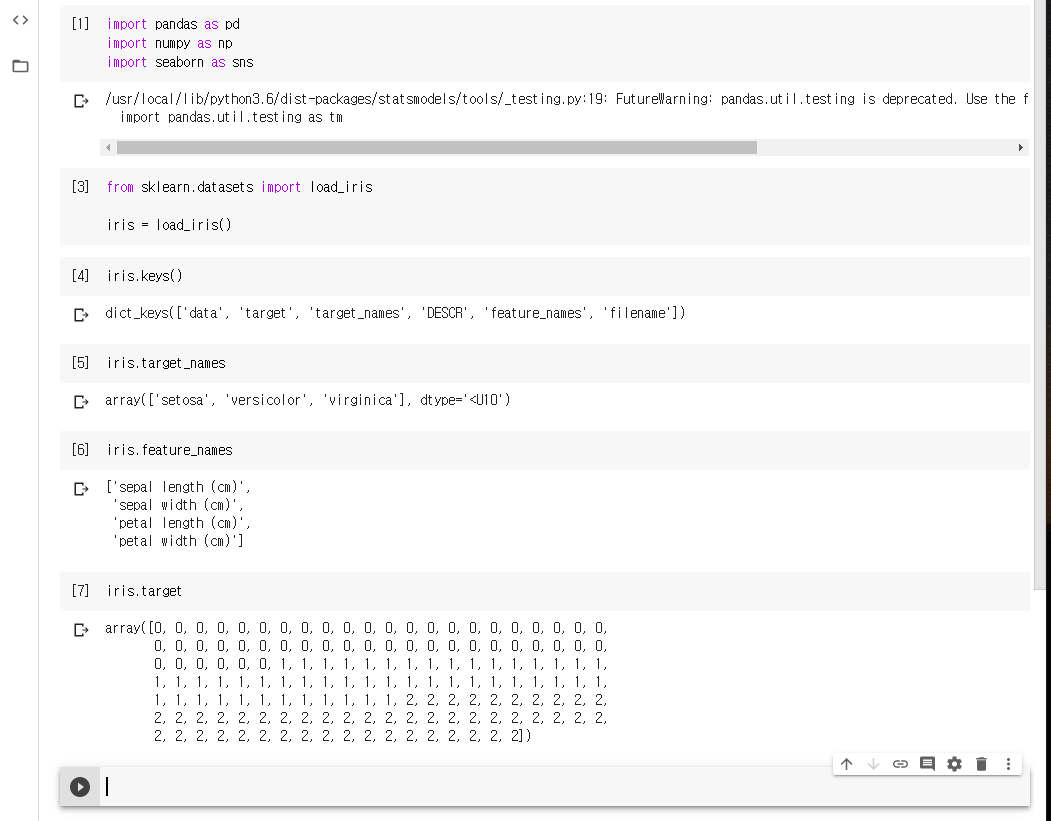1051x821 pixels.
Task: Click output icon next to dict_keys result
Action: [81, 315]
